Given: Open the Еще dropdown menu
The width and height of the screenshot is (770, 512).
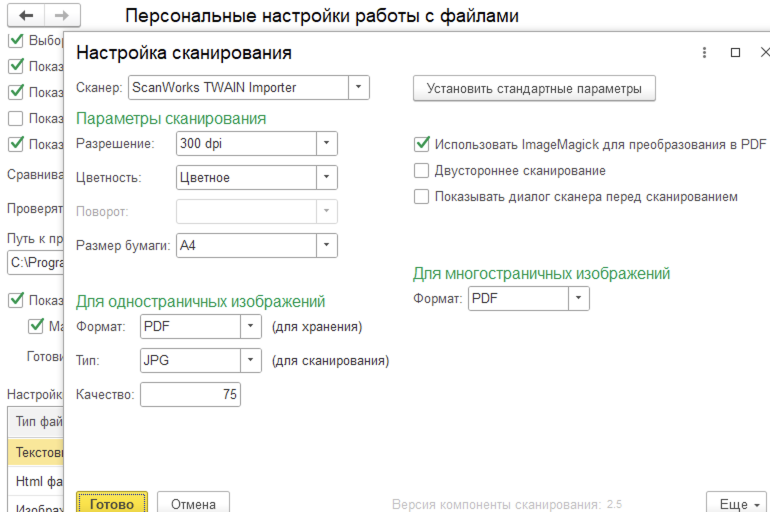Looking at the screenshot, I should coord(736,503).
